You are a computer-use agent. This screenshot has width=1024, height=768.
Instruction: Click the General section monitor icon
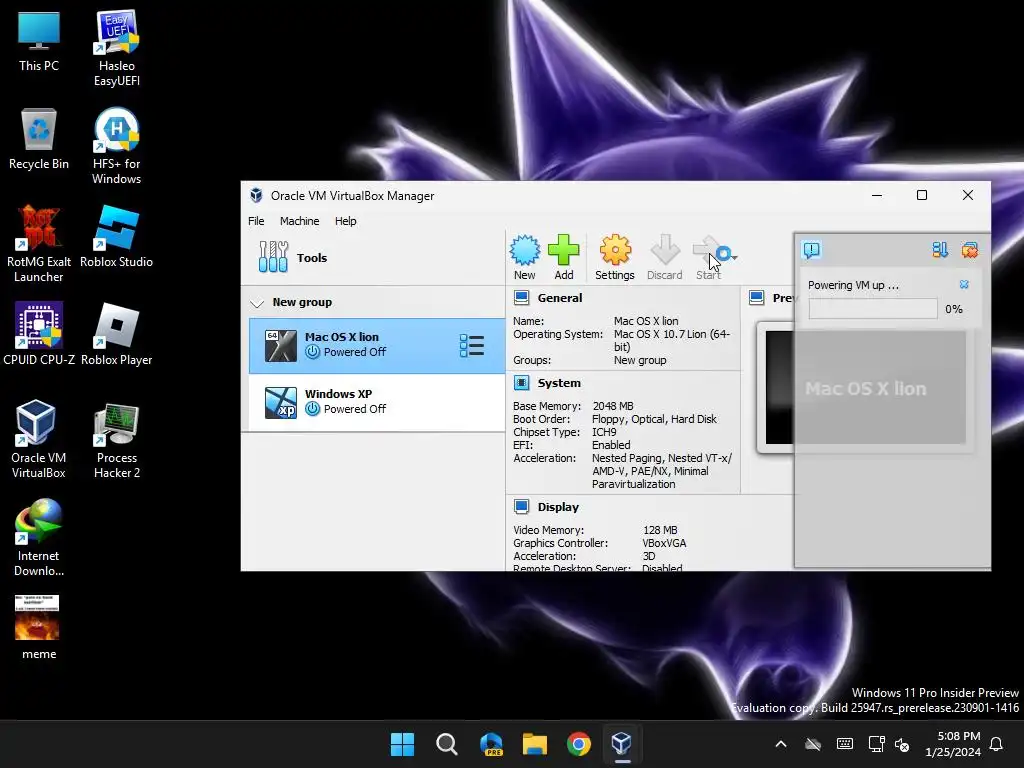tap(521, 298)
